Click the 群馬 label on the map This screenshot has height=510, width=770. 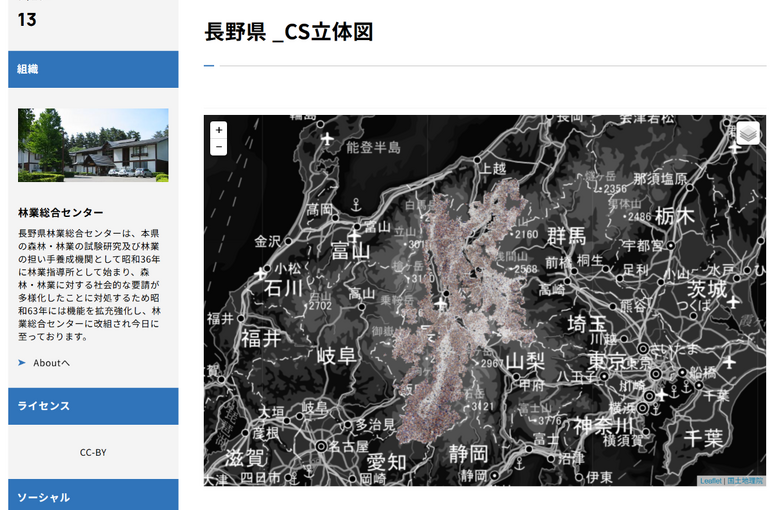pyautogui.click(x=567, y=237)
